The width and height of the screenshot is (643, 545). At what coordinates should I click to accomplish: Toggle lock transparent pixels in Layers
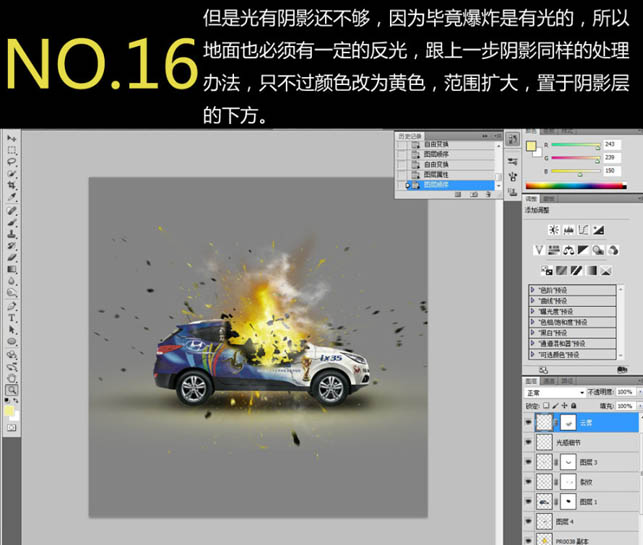[x=546, y=406]
